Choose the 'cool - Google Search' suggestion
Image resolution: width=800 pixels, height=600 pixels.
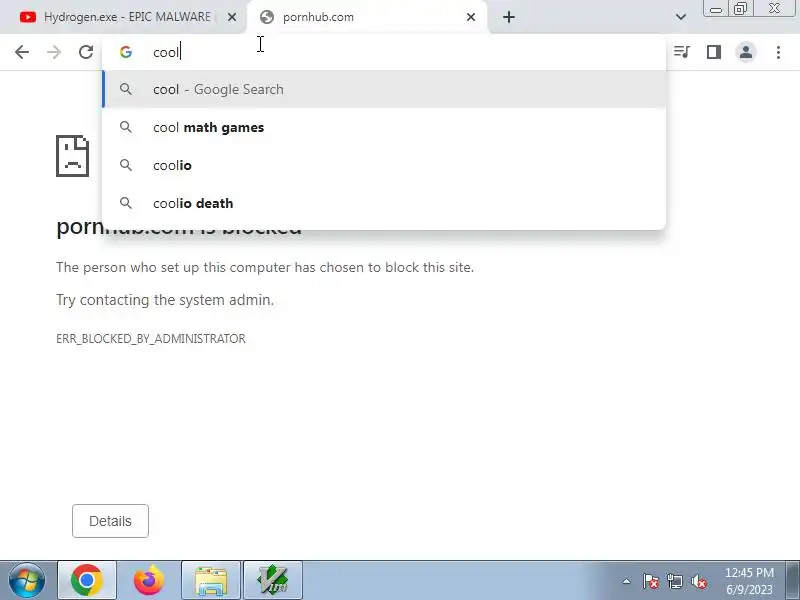tap(384, 89)
